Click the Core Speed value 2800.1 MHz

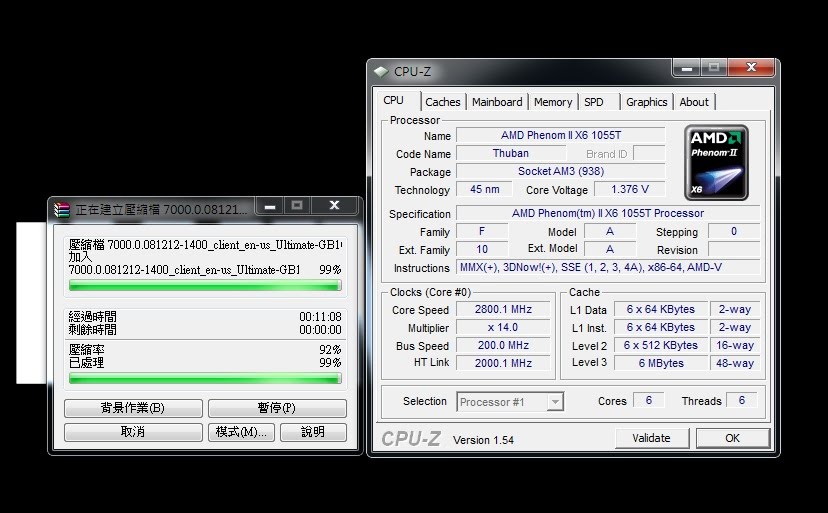click(x=503, y=310)
